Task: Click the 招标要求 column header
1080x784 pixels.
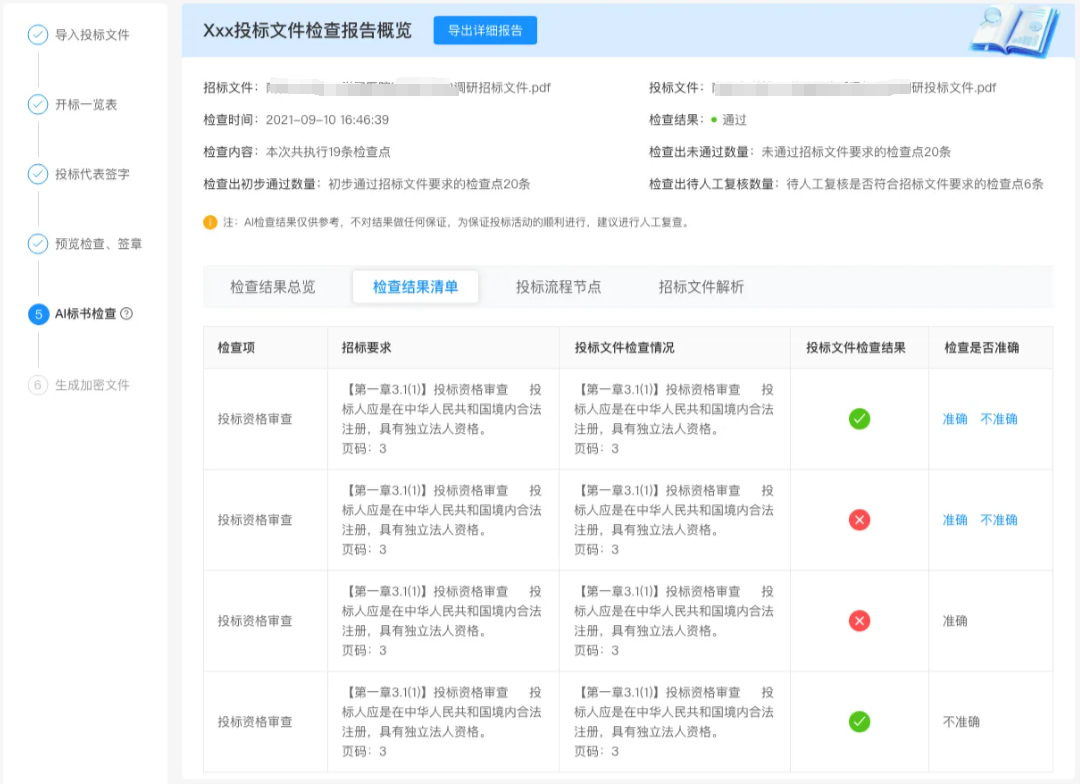Action: [366, 347]
